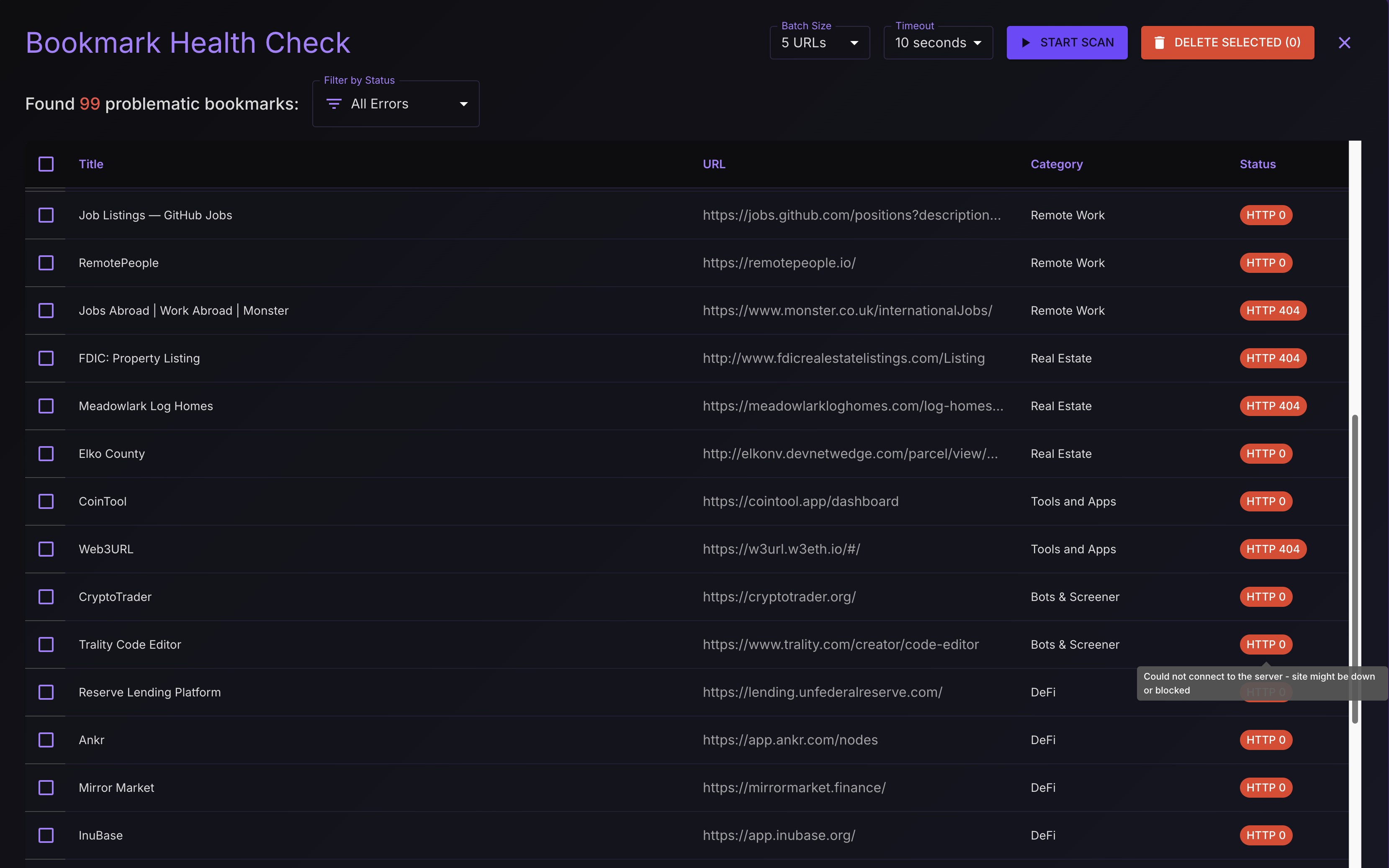
Task: Click the trash icon on Delete Selected
Action: 1159,43
